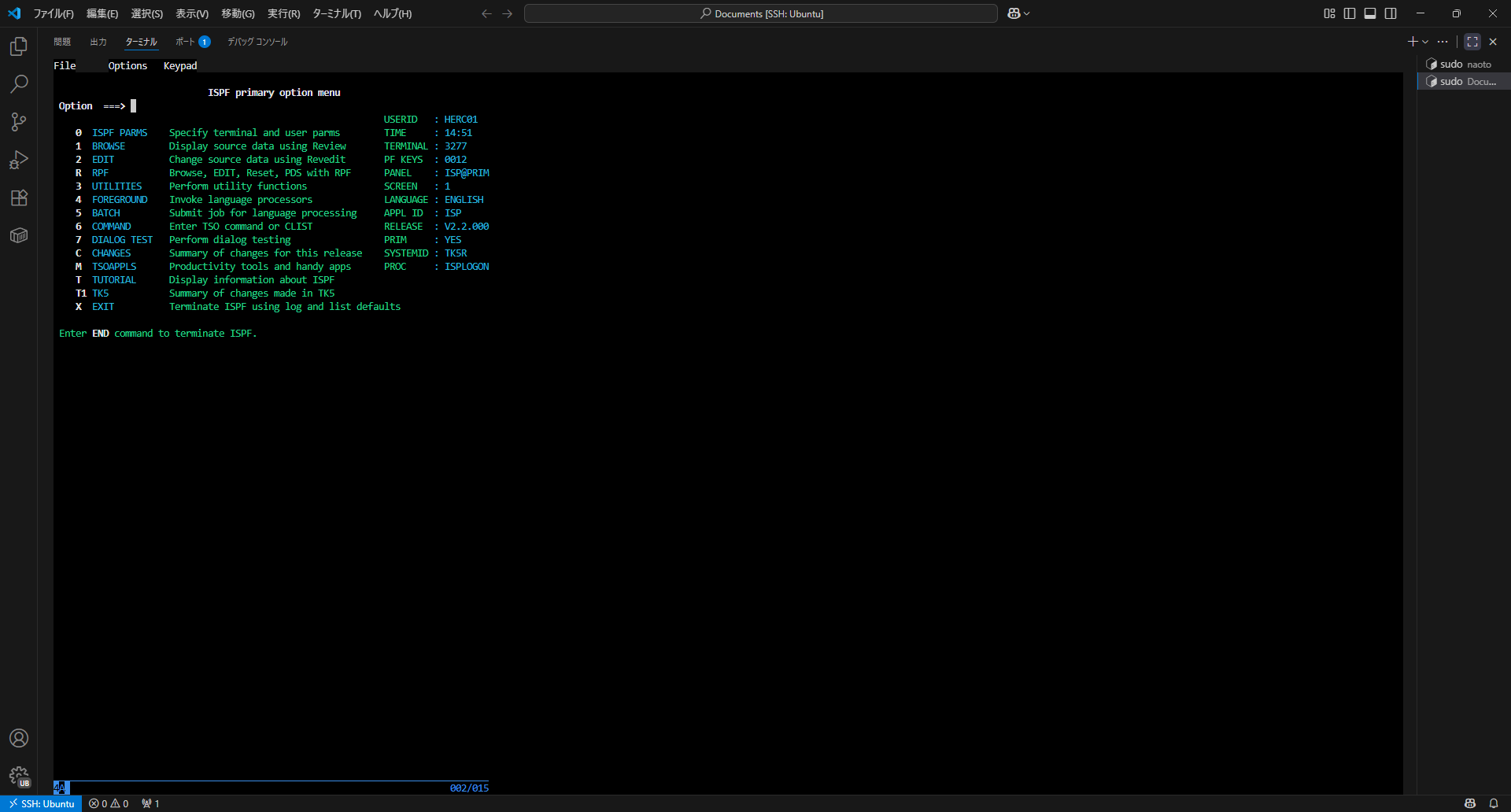Open the terminal panel more actions ellipsis
1511x812 pixels.
coord(1443,42)
